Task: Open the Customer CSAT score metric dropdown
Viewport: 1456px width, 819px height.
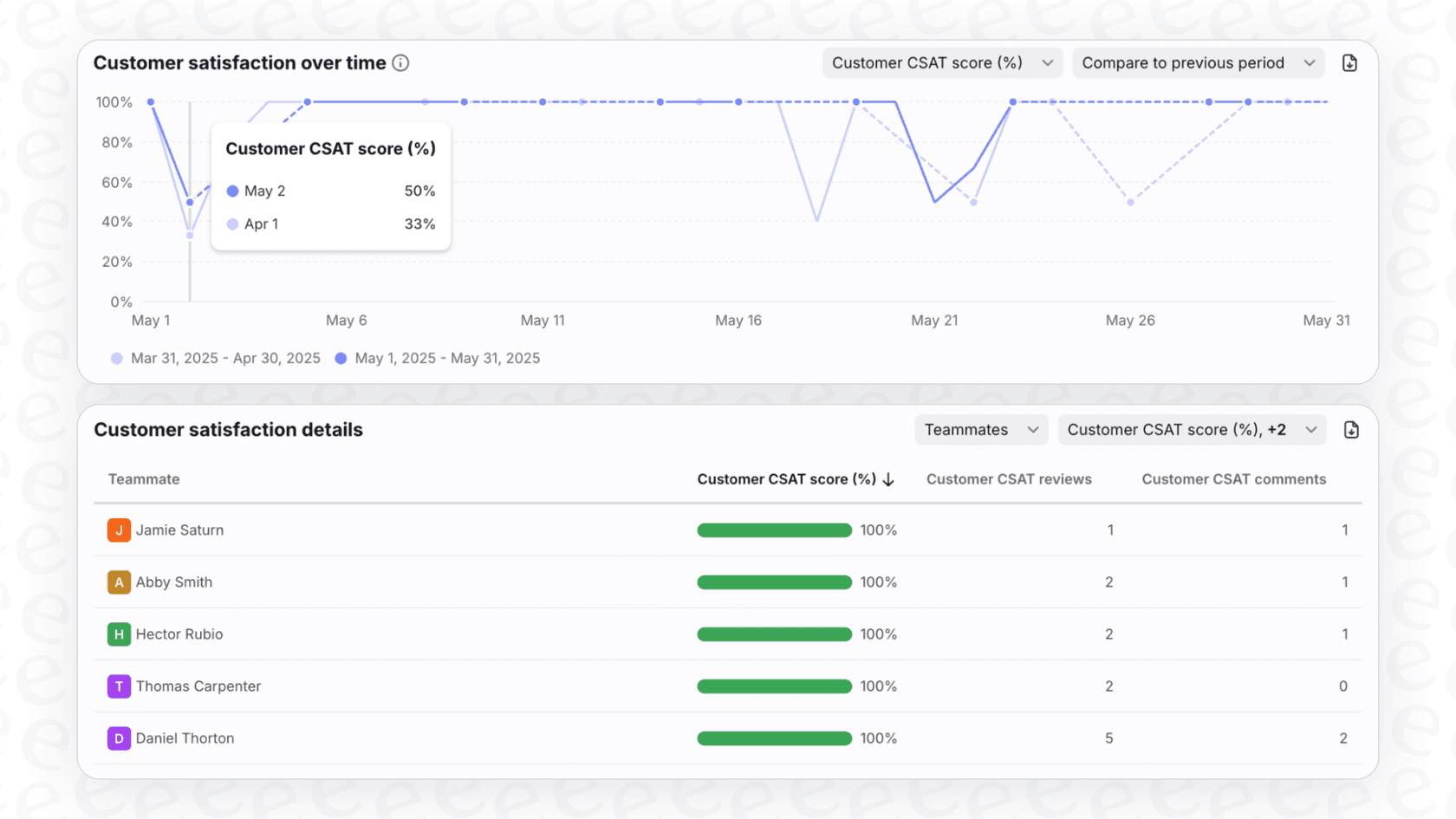Action: (941, 62)
